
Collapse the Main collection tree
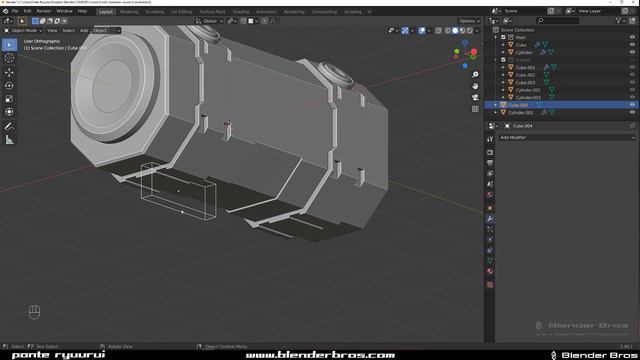pyautogui.click(x=496, y=37)
